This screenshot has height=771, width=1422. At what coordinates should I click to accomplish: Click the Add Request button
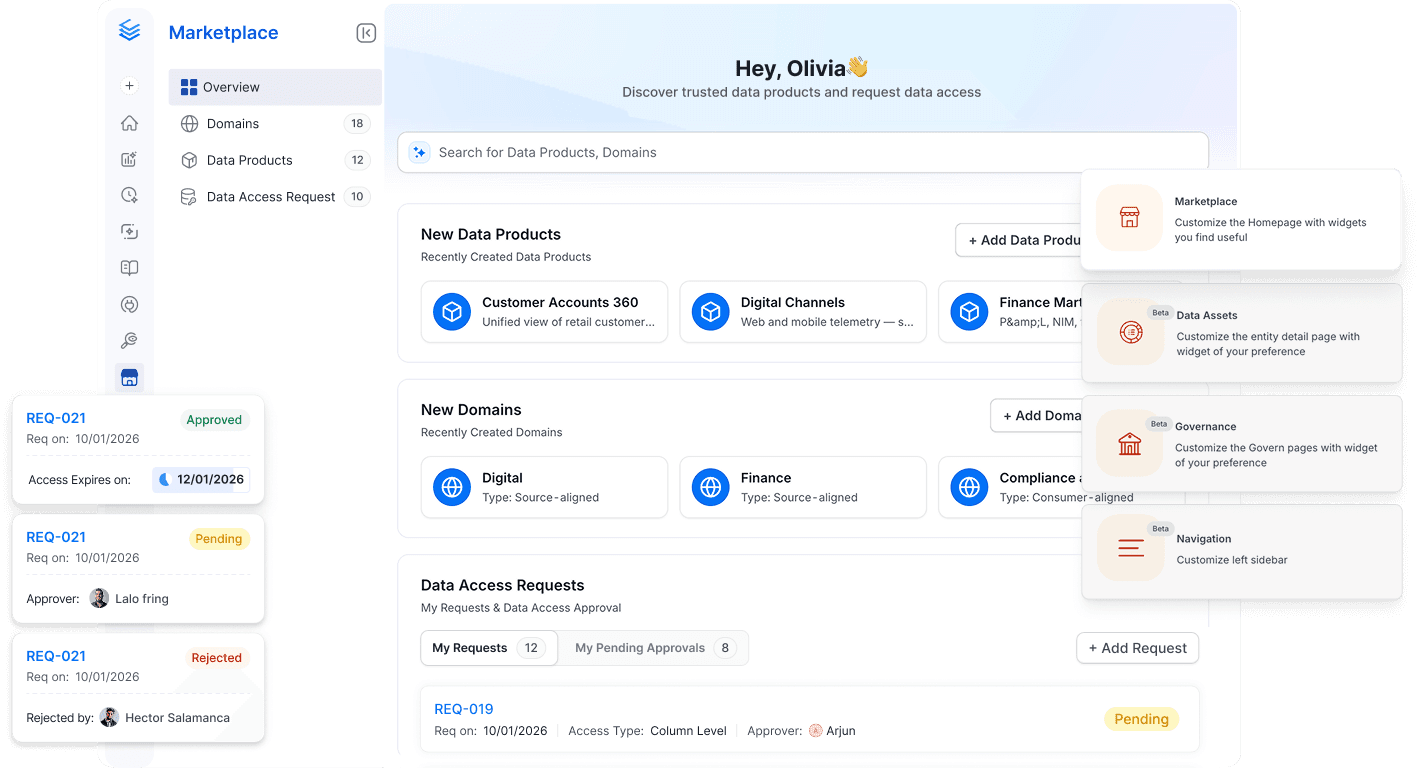pyautogui.click(x=1137, y=648)
